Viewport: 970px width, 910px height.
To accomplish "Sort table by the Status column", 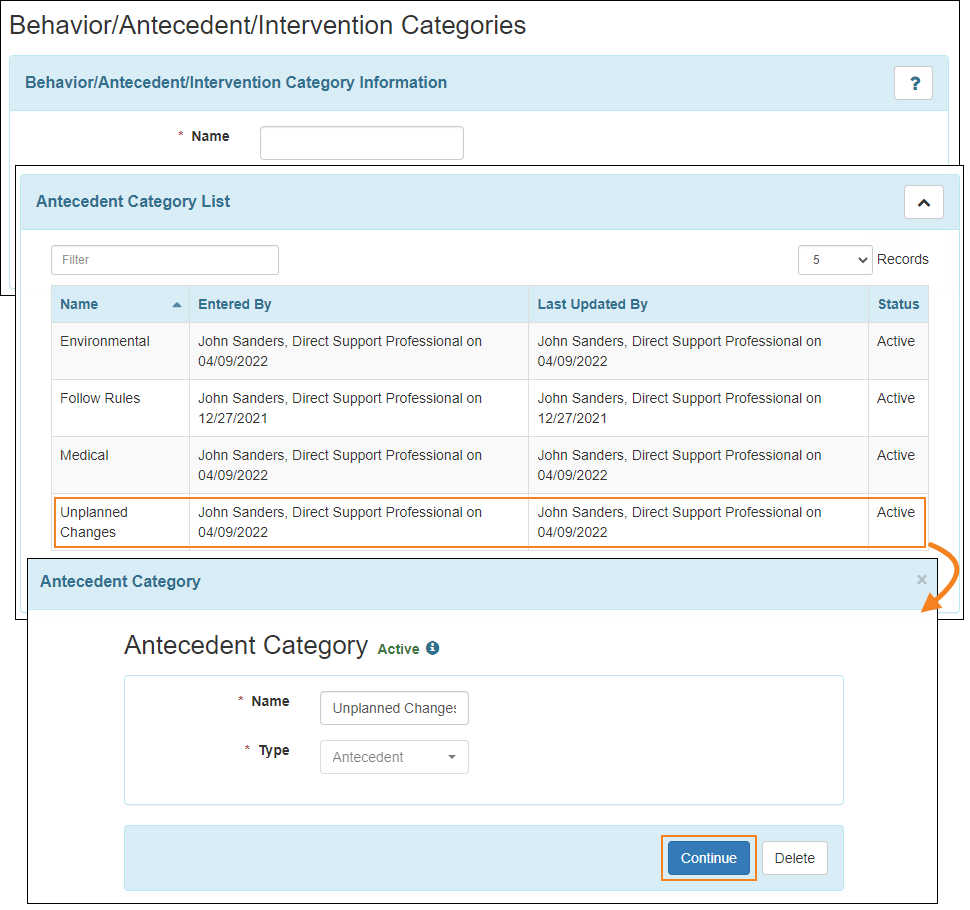I will click(897, 304).
